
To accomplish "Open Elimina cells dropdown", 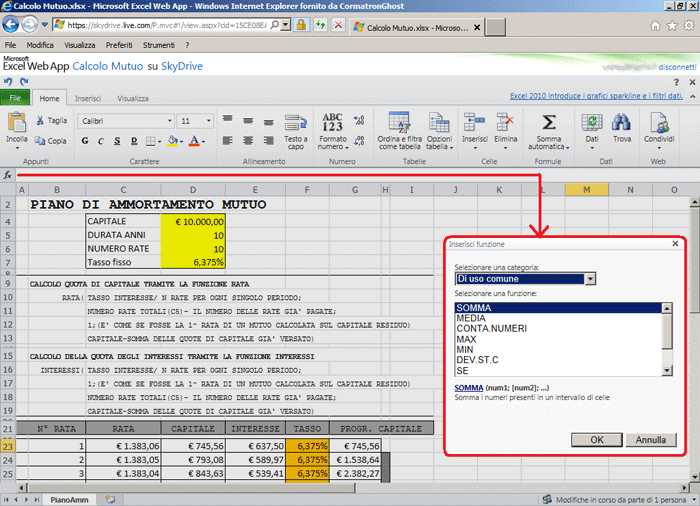I will (505, 130).
